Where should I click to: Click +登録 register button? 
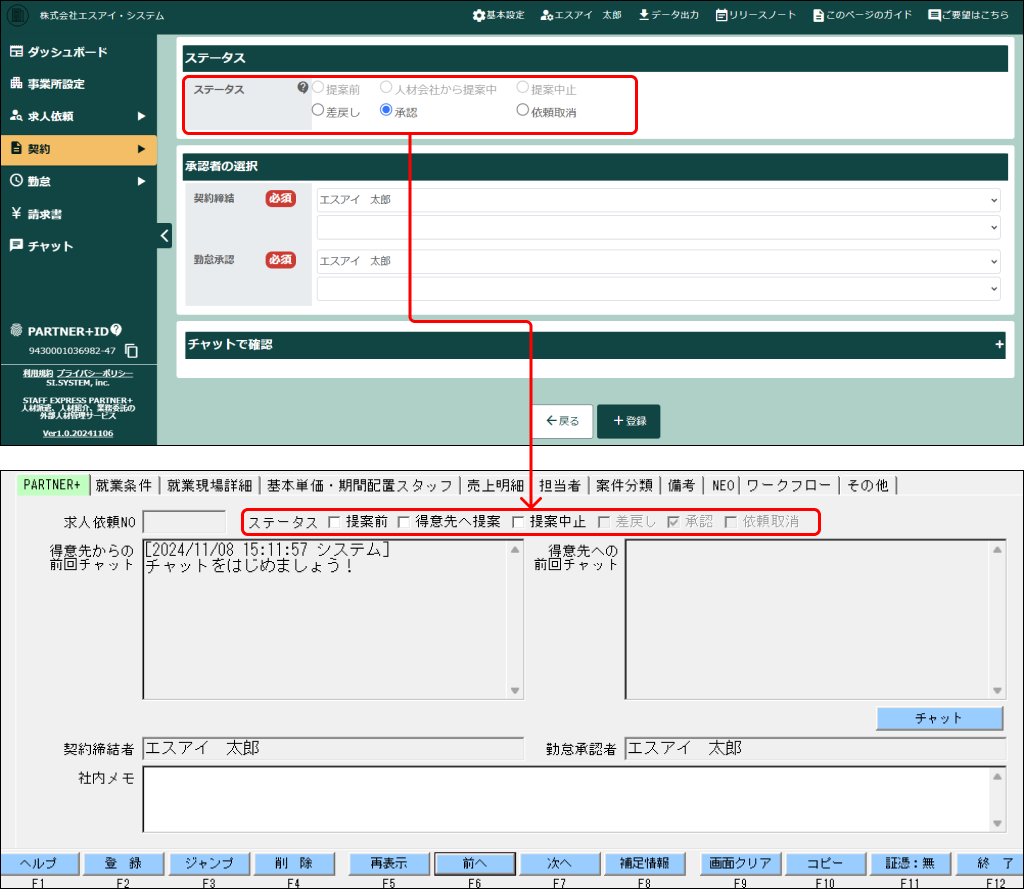[x=629, y=421]
